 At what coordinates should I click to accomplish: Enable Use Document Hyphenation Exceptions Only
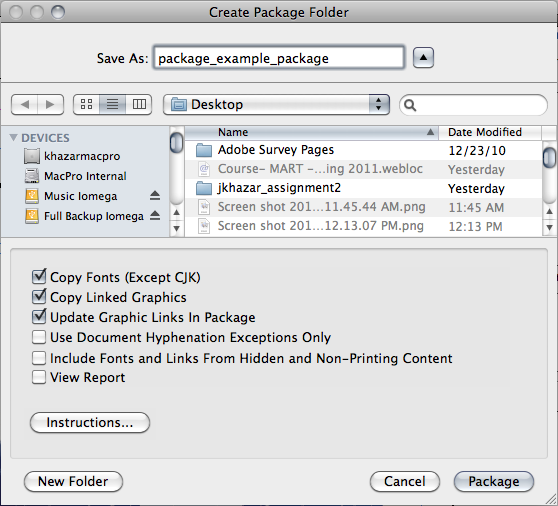tap(39, 337)
